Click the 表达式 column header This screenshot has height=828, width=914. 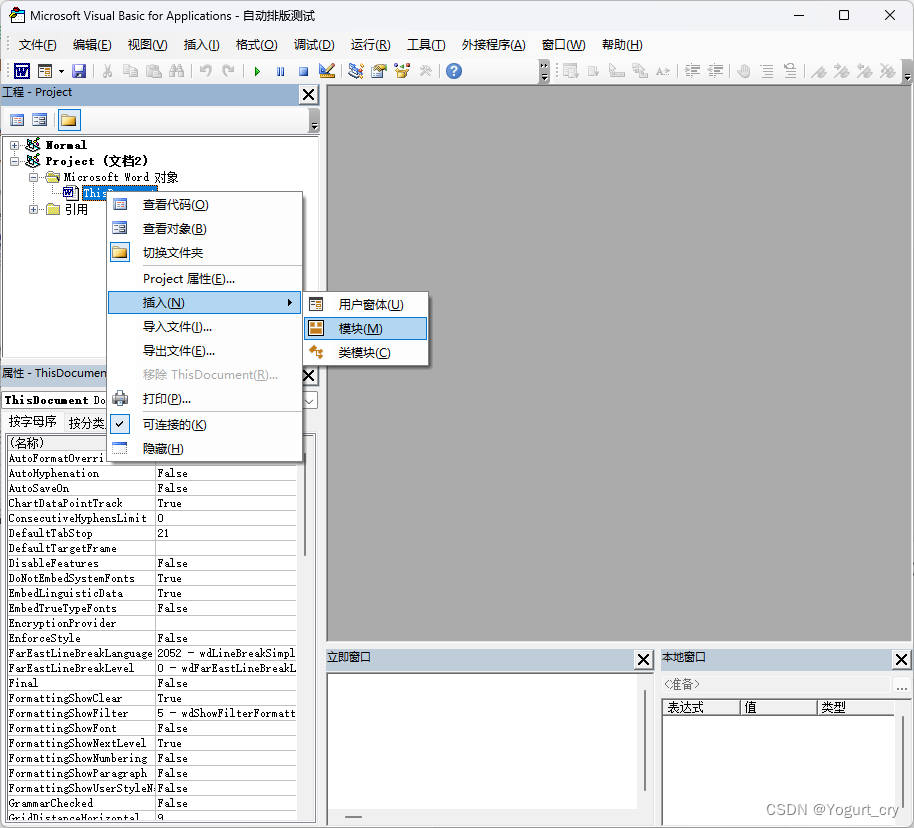coord(701,707)
